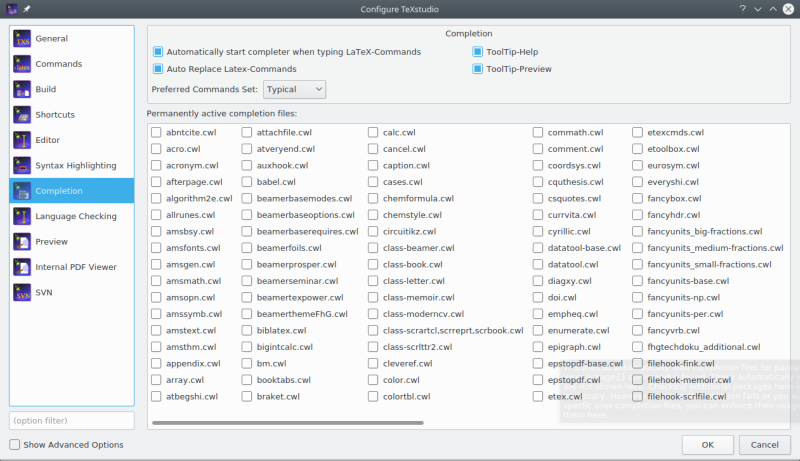Viewport: 800px width, 461px height.
Task: Click the "Completion" group heading text
Action: (x=468, y=33)
